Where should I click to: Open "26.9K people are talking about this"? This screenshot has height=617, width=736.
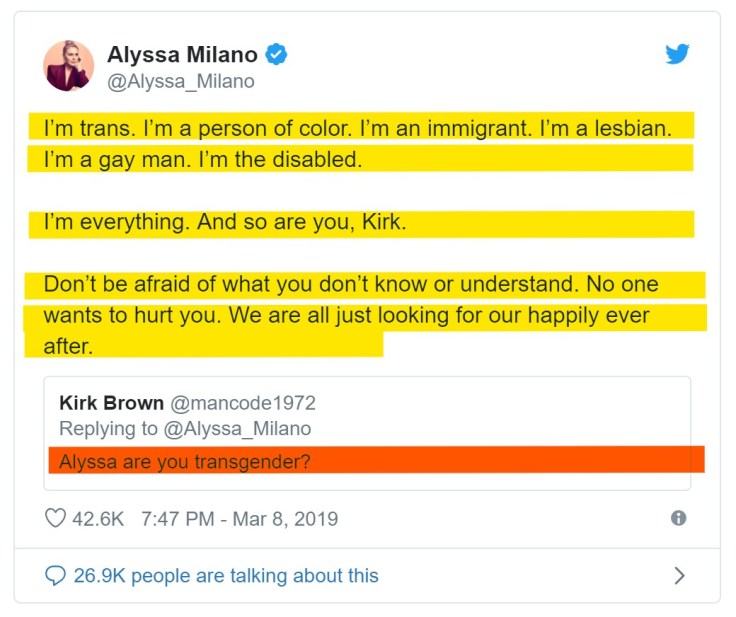pyautogui.click(x=226, y=575)
